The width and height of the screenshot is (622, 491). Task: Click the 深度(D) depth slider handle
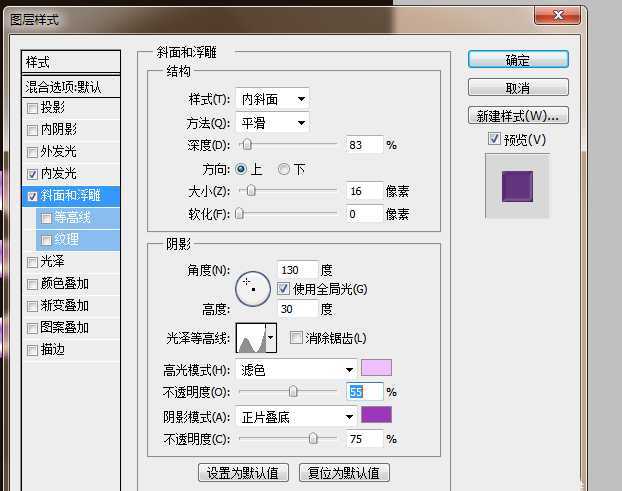coord(247,145)
